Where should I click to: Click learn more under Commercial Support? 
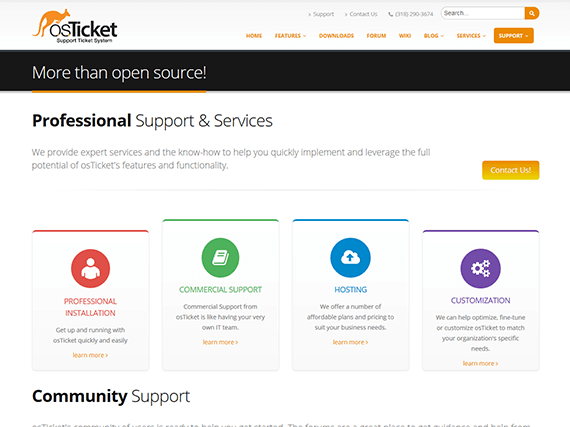click(220, 342)
